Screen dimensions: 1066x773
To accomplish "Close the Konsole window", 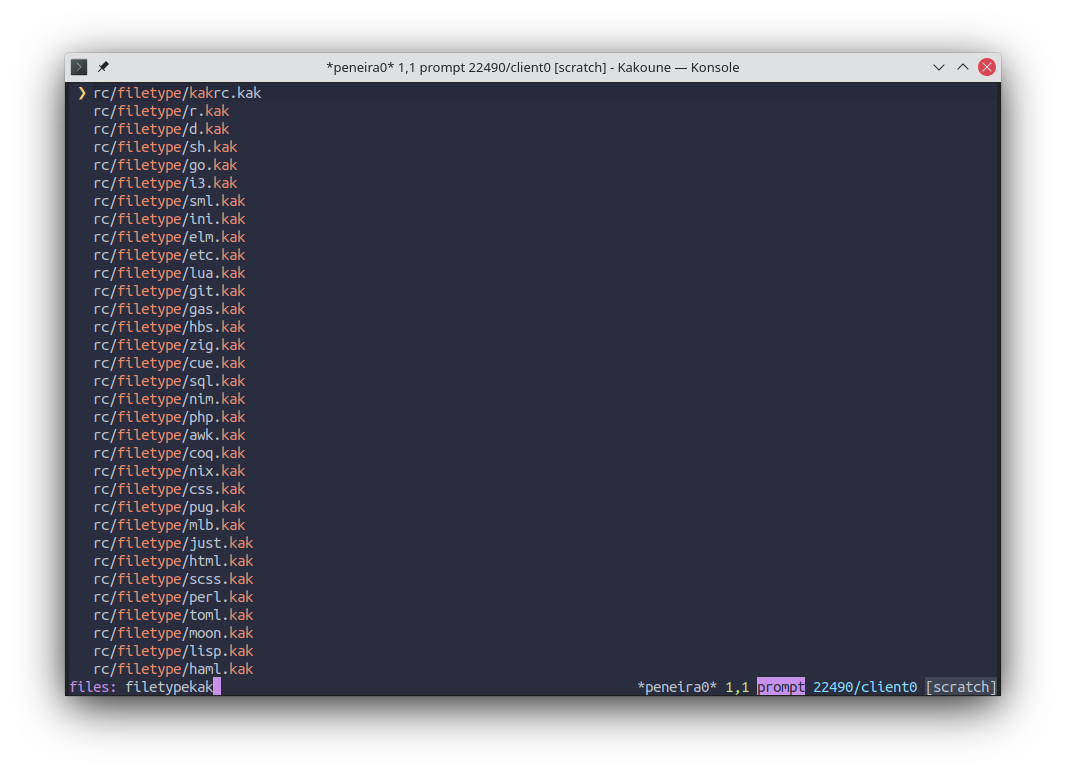I will pos(986,67).
